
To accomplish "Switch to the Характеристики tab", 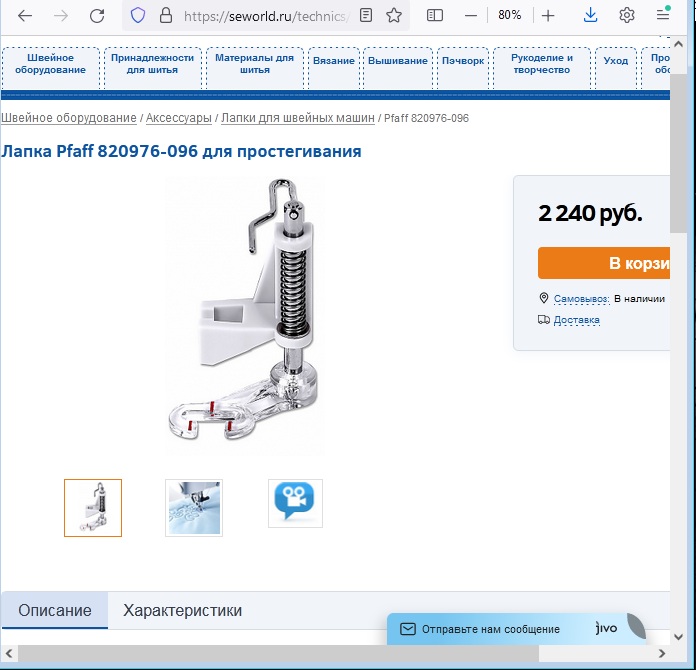I will (x=182, y=611).
